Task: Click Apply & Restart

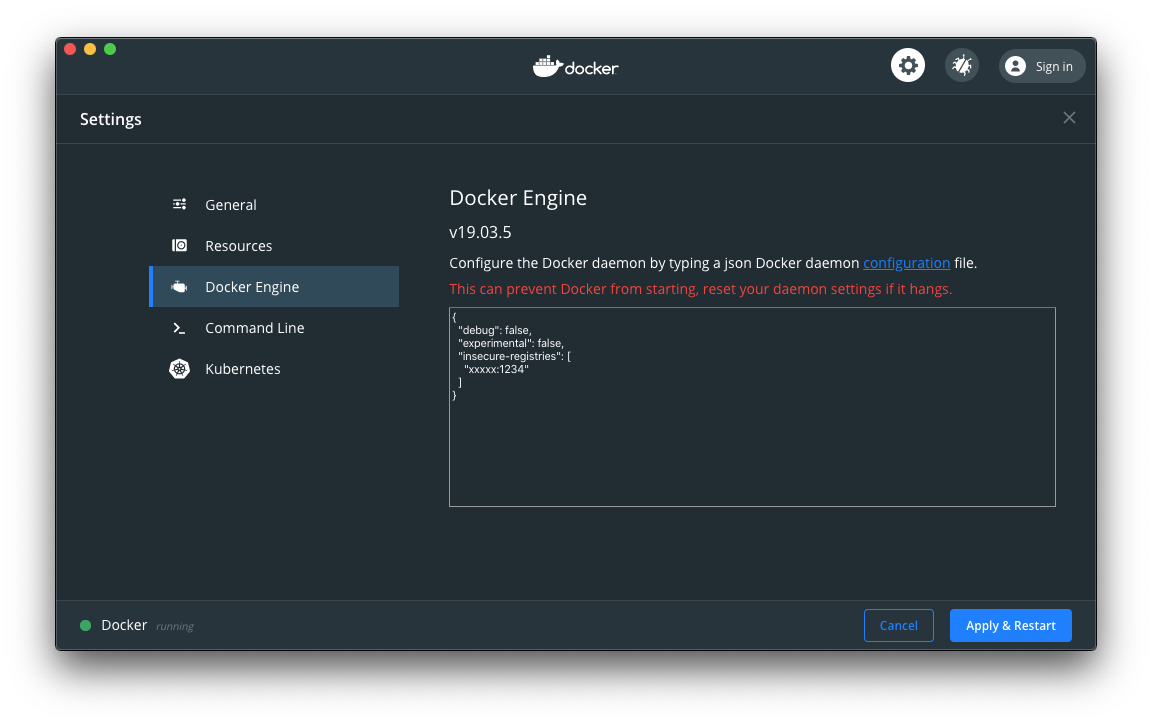Action: 1010,625
